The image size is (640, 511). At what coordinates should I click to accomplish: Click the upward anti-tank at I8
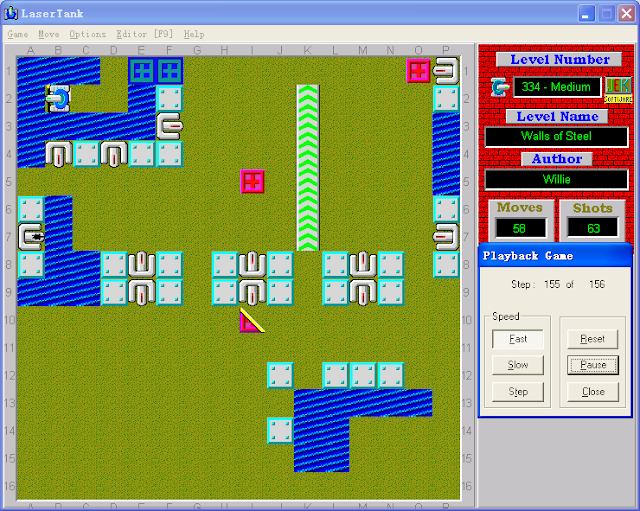[252, 265]
